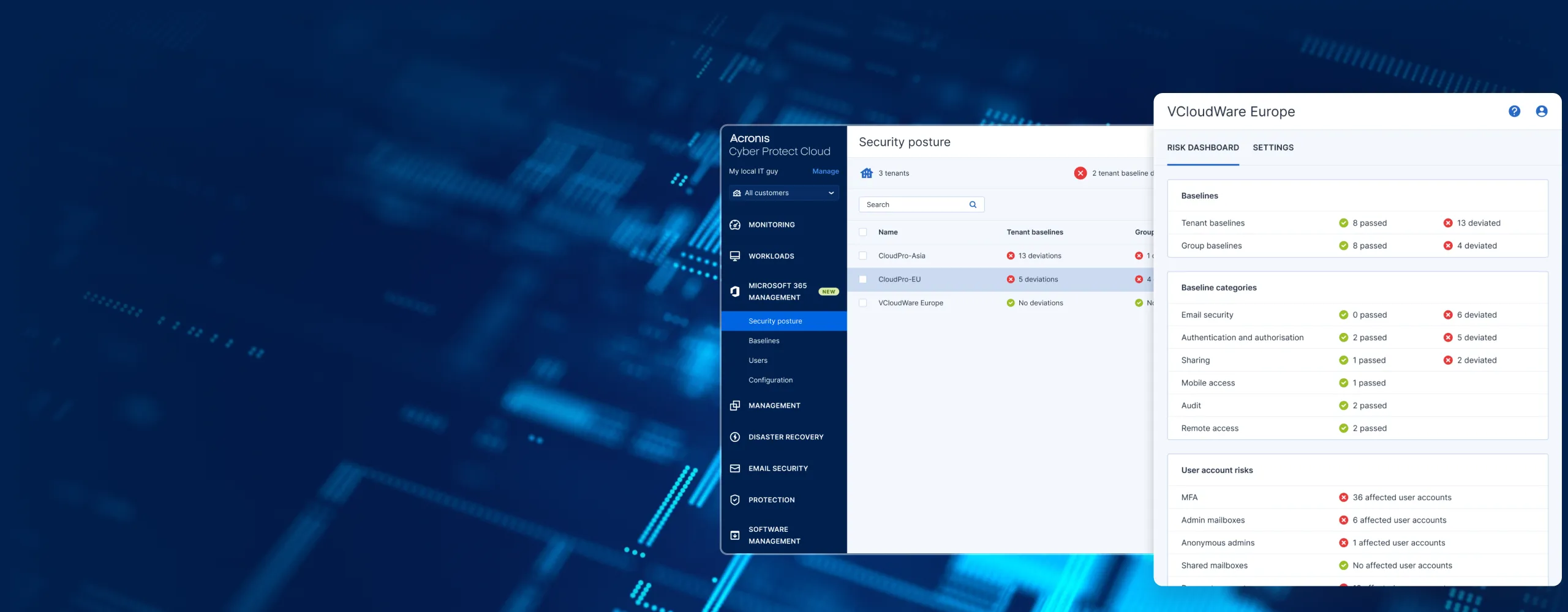Open Baselines in the sidebar submenu
This screenshot has height=612, width=1568.
pyautogui.click(x=764, y=341)
